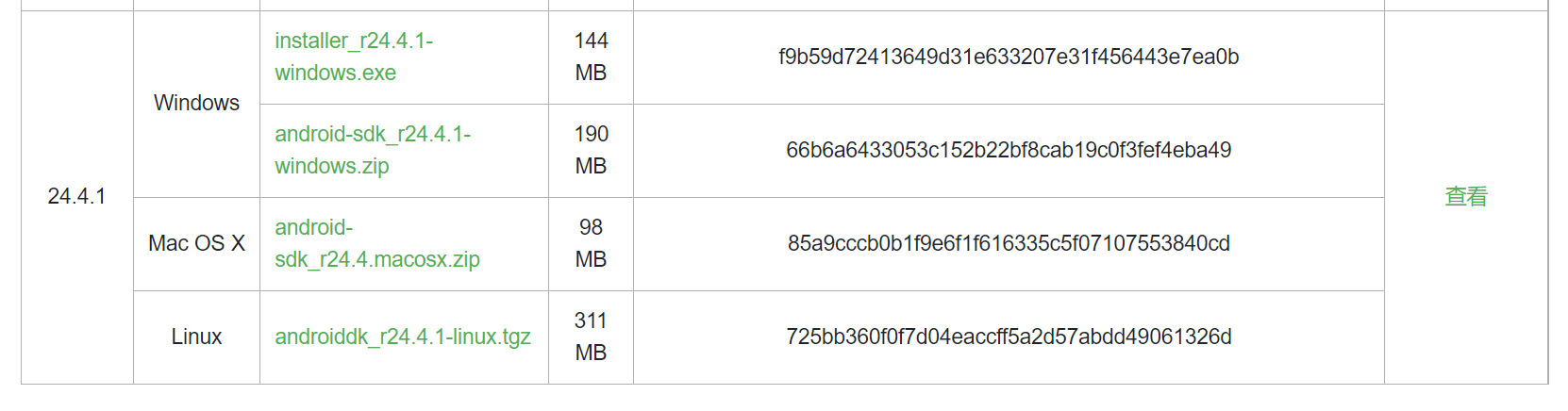The height and width of the screenshot is (411, 1568).
Task: Click the 190 MB size cell
Action: (x=591, y=150)
